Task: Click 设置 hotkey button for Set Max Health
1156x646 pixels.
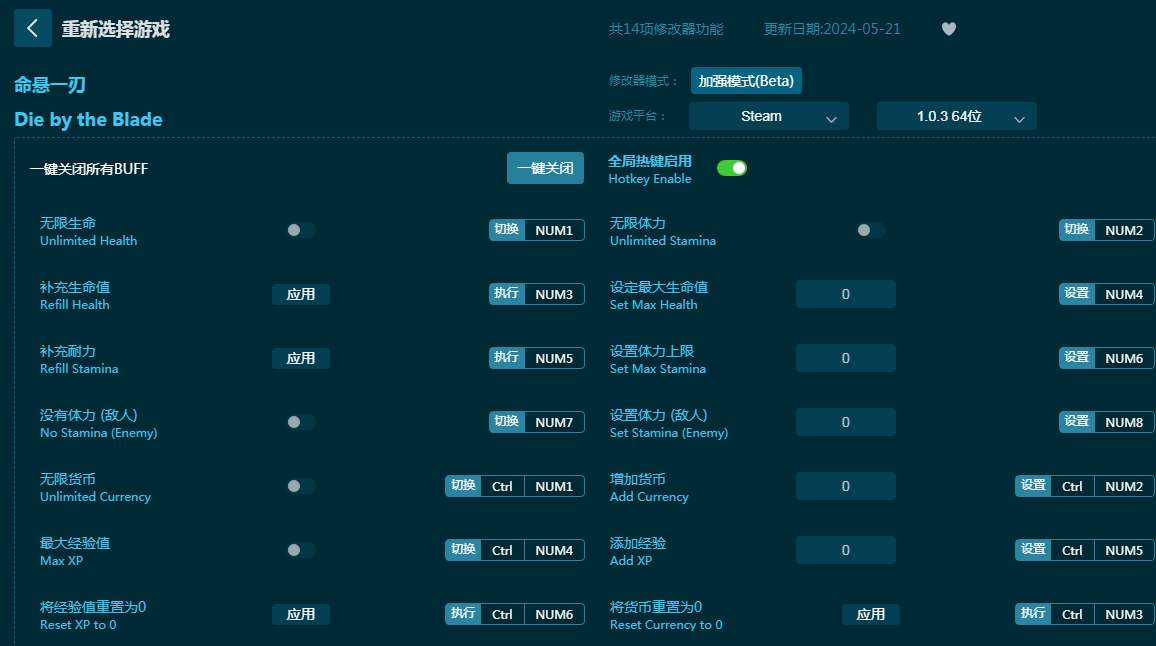Action: 1076,294
